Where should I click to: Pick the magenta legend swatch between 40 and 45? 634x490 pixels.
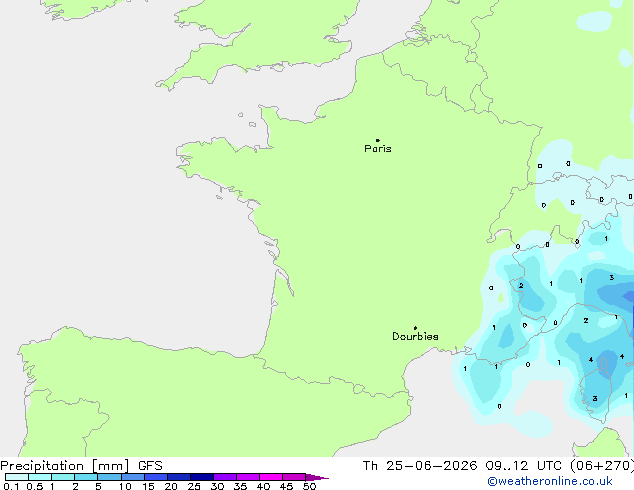pyautogui.click(x=271, y=477)
